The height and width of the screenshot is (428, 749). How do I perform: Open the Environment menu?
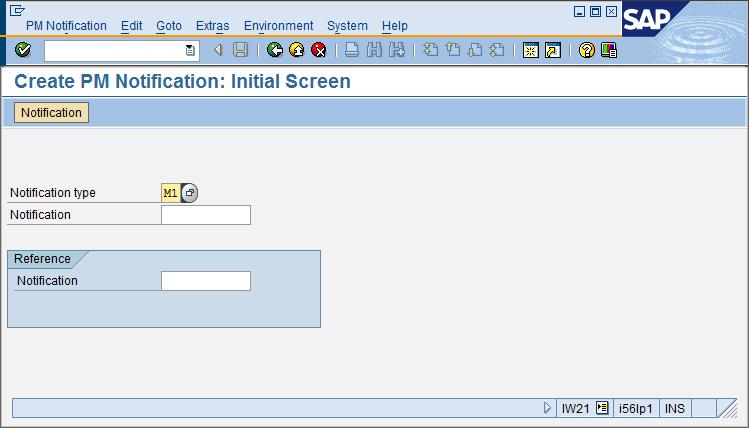click(x=278, y=26)
